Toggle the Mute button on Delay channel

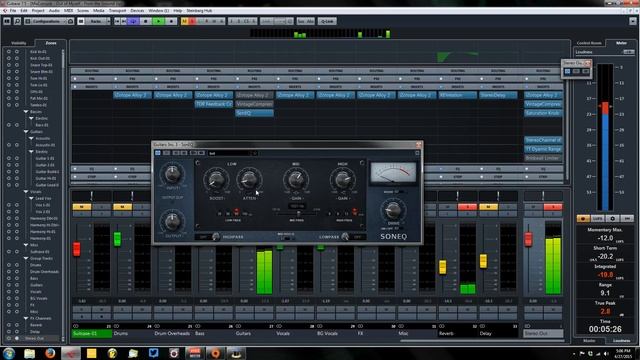(x=488, y=207)
